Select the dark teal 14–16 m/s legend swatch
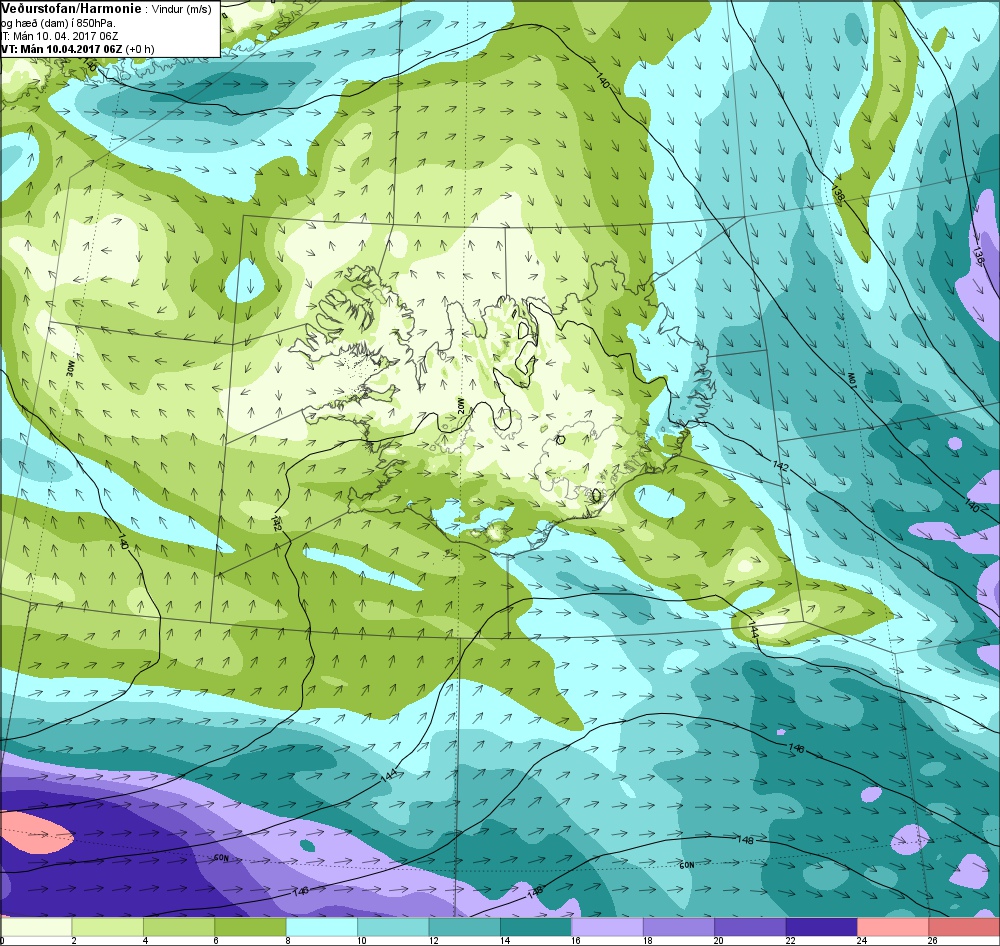The height and width of the screenshot is (946, 1000). 536,926
